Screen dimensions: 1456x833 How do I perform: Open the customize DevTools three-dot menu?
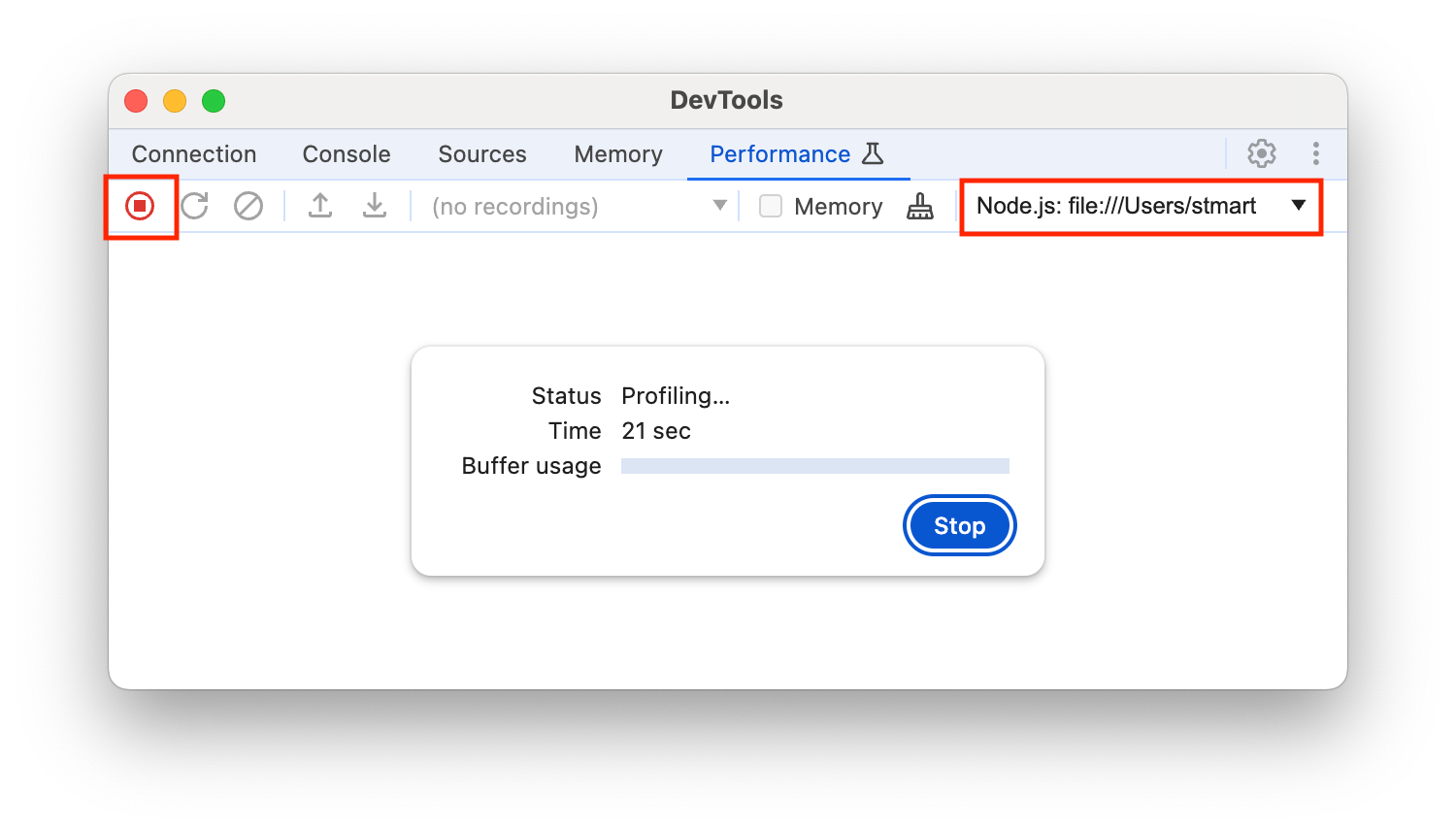[x=1316, y=153]
